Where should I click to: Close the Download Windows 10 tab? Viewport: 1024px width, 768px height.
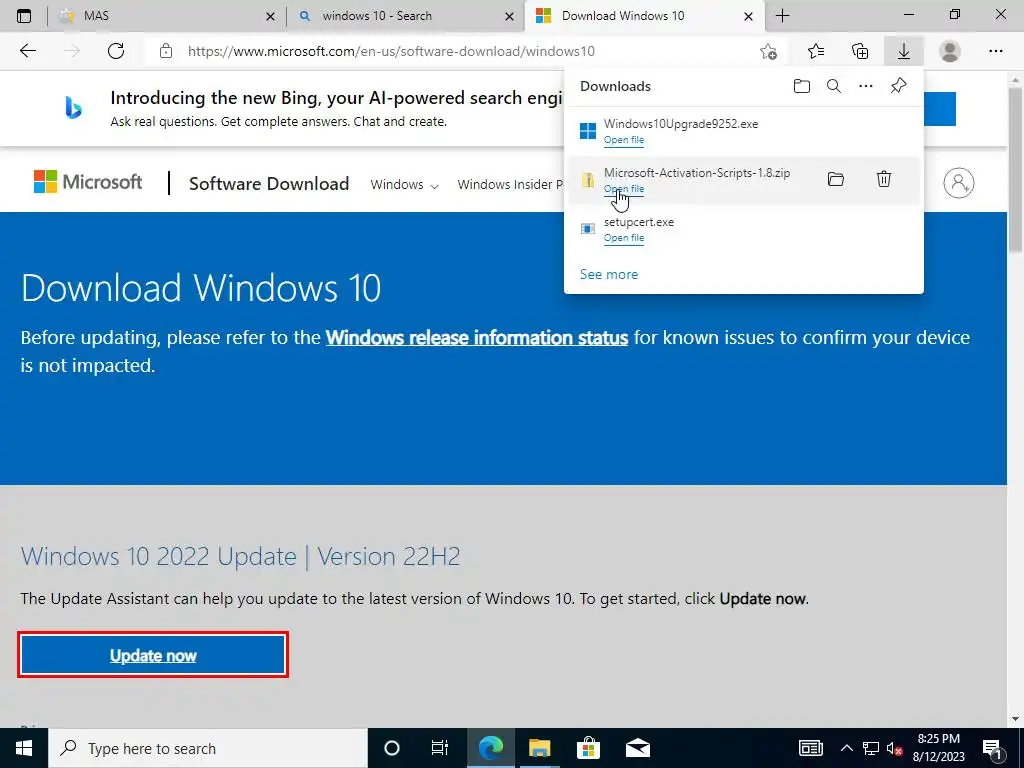(x=749, y=16)
